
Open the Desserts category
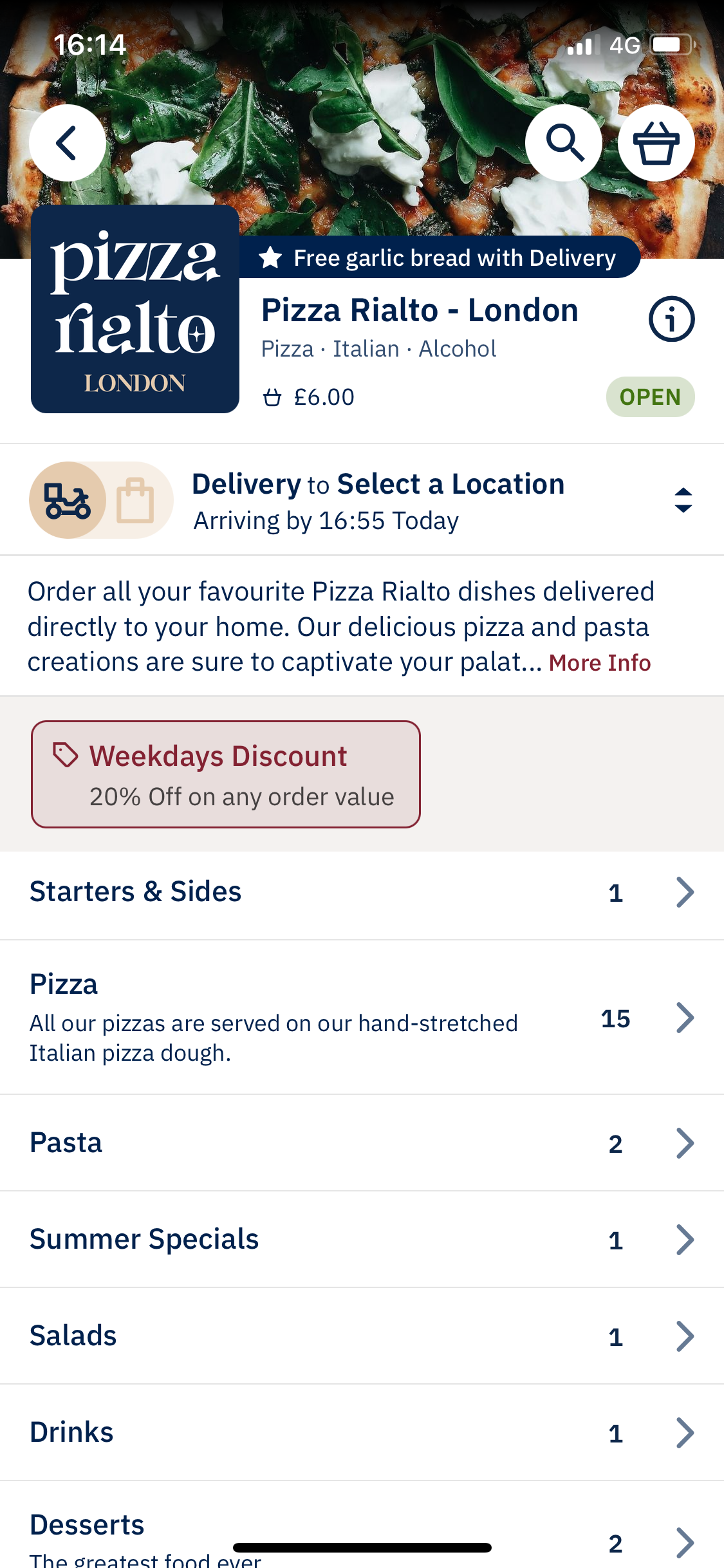coord(362,1532)
